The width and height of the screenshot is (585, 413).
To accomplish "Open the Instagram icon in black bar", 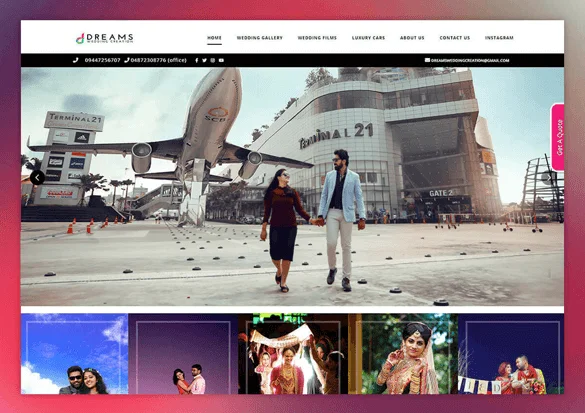I will click(x=213, y=60).
